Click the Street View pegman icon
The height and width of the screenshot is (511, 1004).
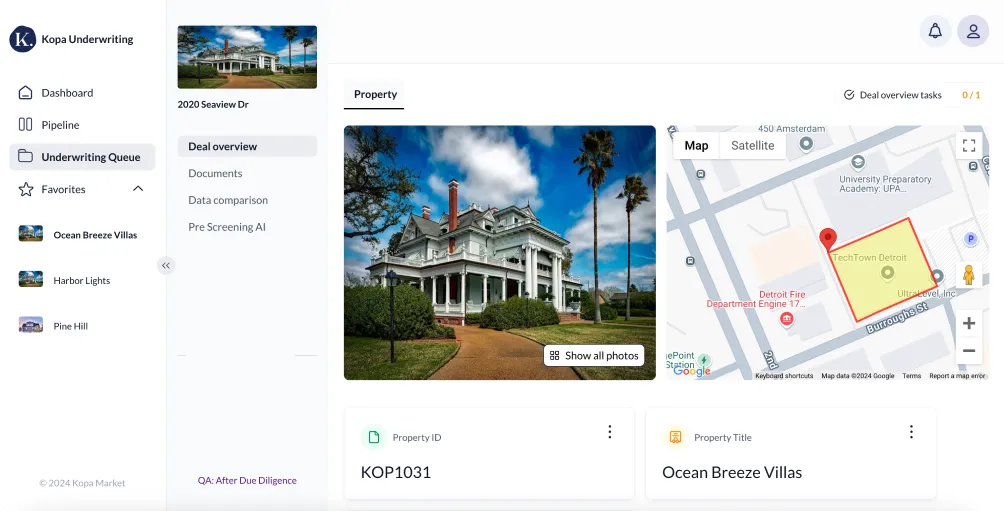click(x=969, y=275)
